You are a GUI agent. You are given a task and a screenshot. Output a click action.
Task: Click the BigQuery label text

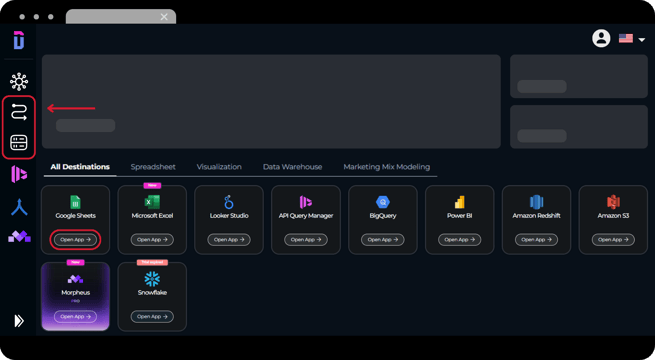pos(383,215)
